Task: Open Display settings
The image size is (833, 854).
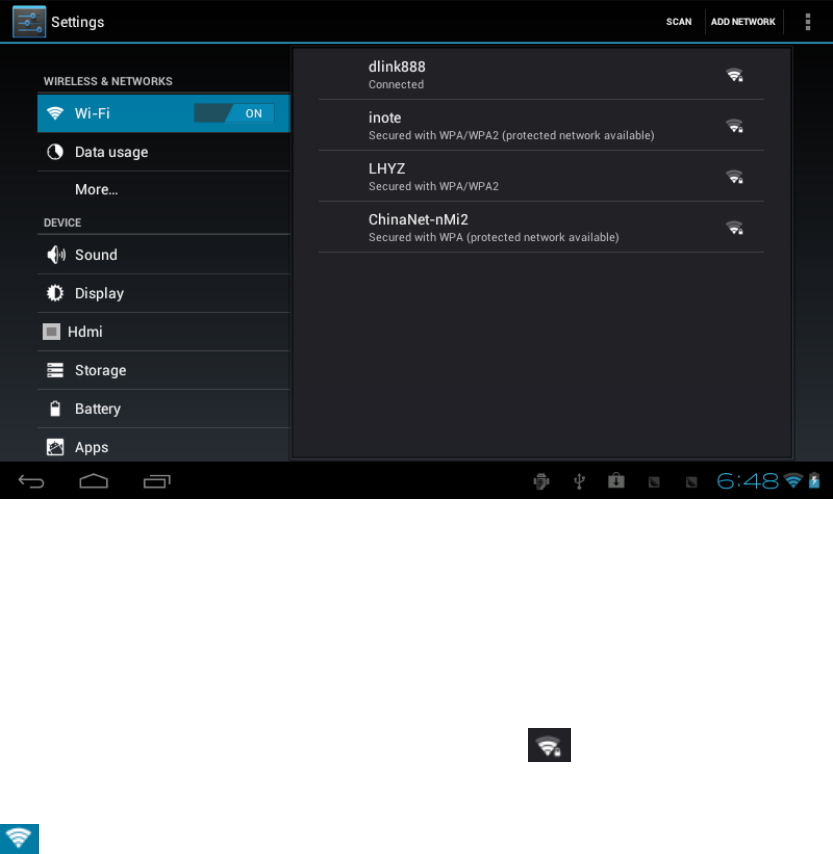Action: click(x=163, y=293)
